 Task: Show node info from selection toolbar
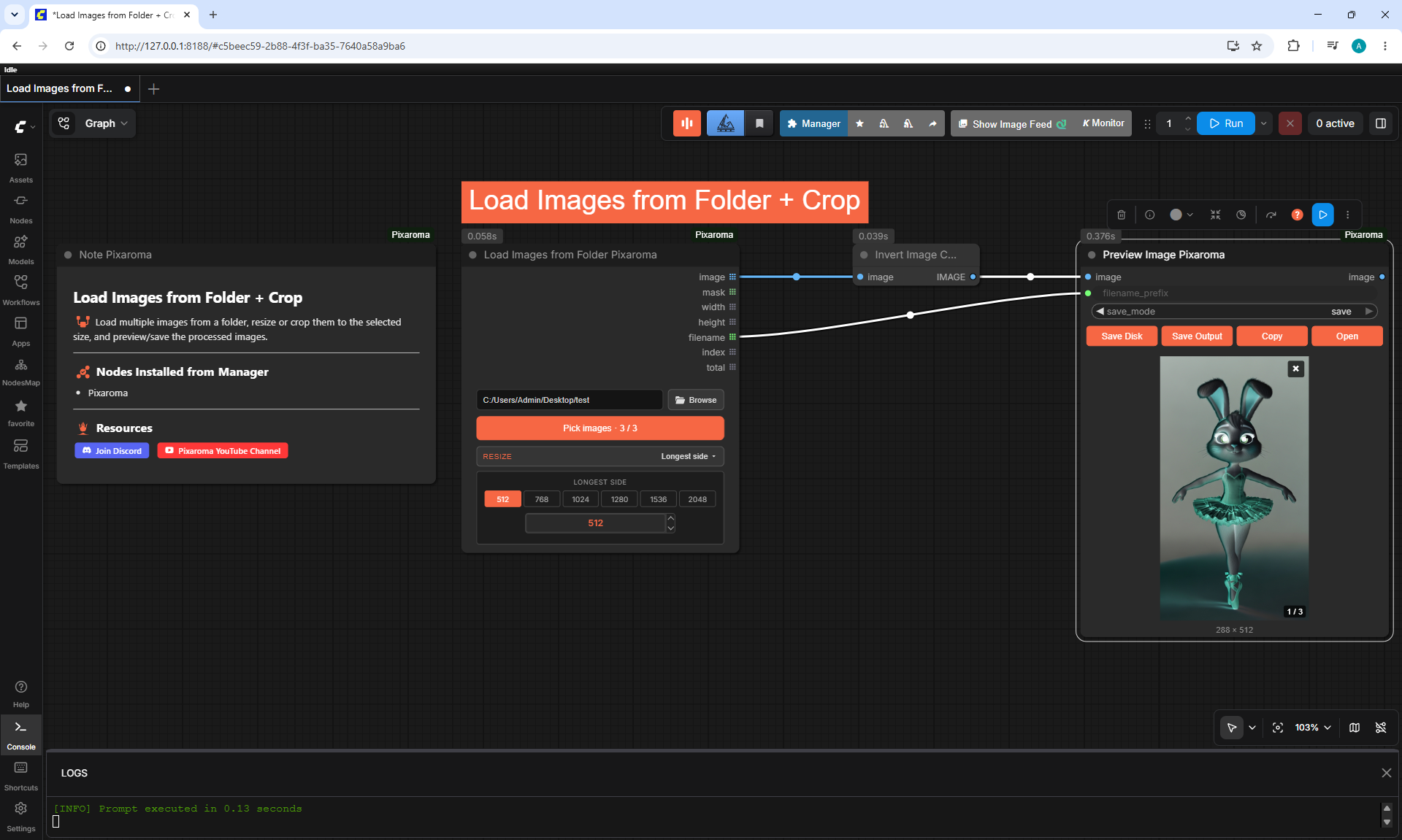click(1150, 215)
